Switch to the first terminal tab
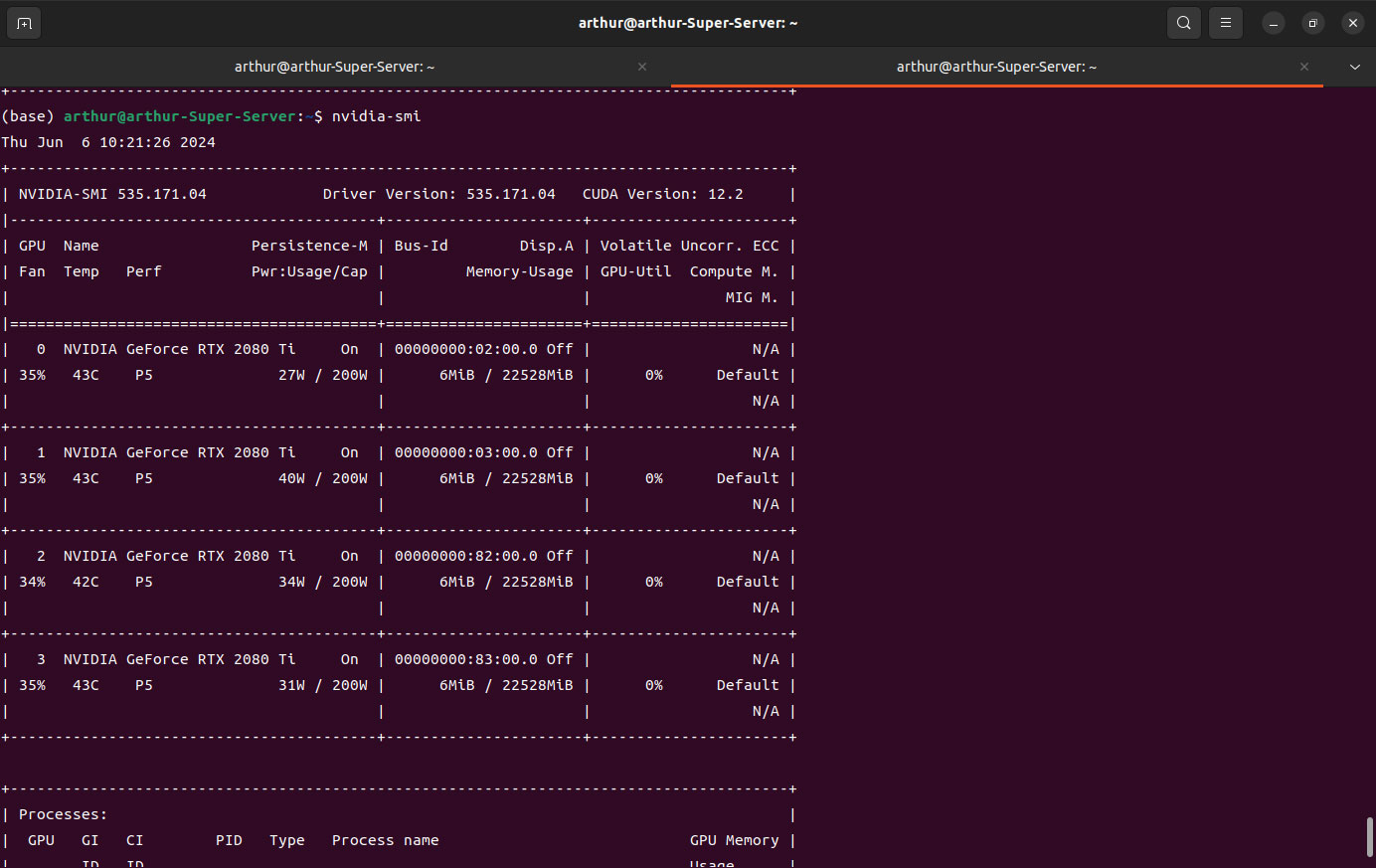The height and width of the screenshot is (868, 1376). tap(335, 67)
